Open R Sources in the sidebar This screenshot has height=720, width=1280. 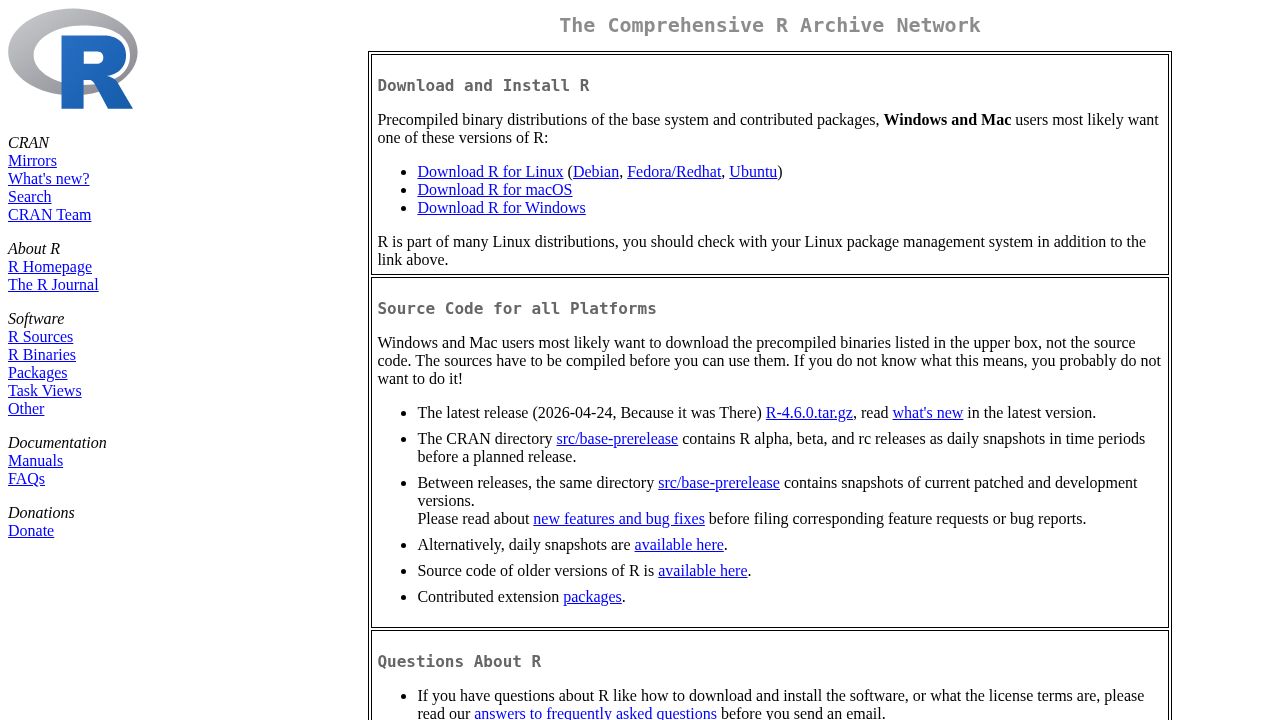(40, 337)
